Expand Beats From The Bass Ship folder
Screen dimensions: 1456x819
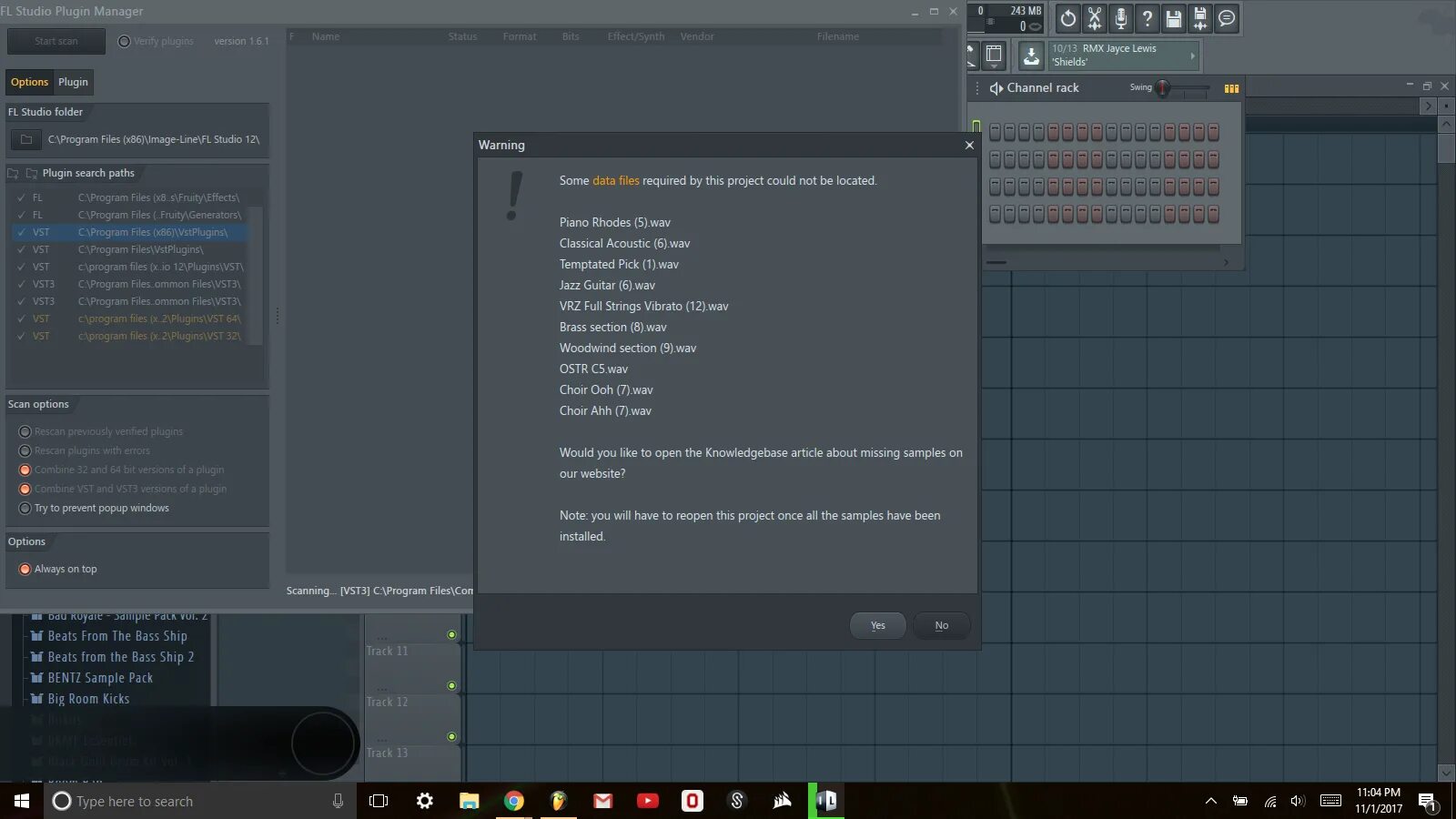click(37, 636)
